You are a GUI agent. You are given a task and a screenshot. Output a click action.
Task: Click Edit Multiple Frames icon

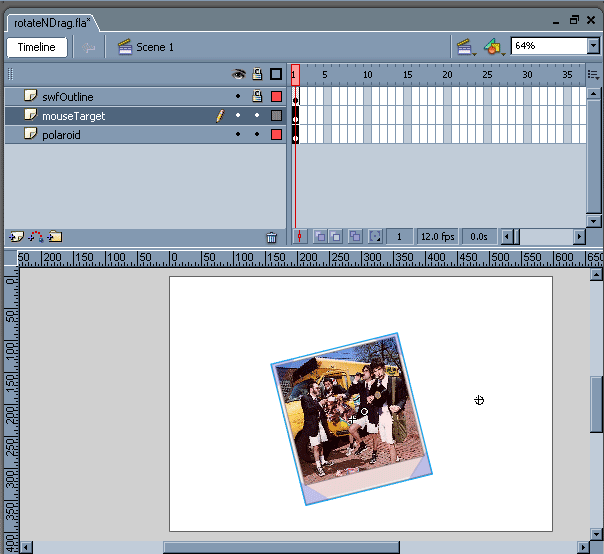[356, 237]
